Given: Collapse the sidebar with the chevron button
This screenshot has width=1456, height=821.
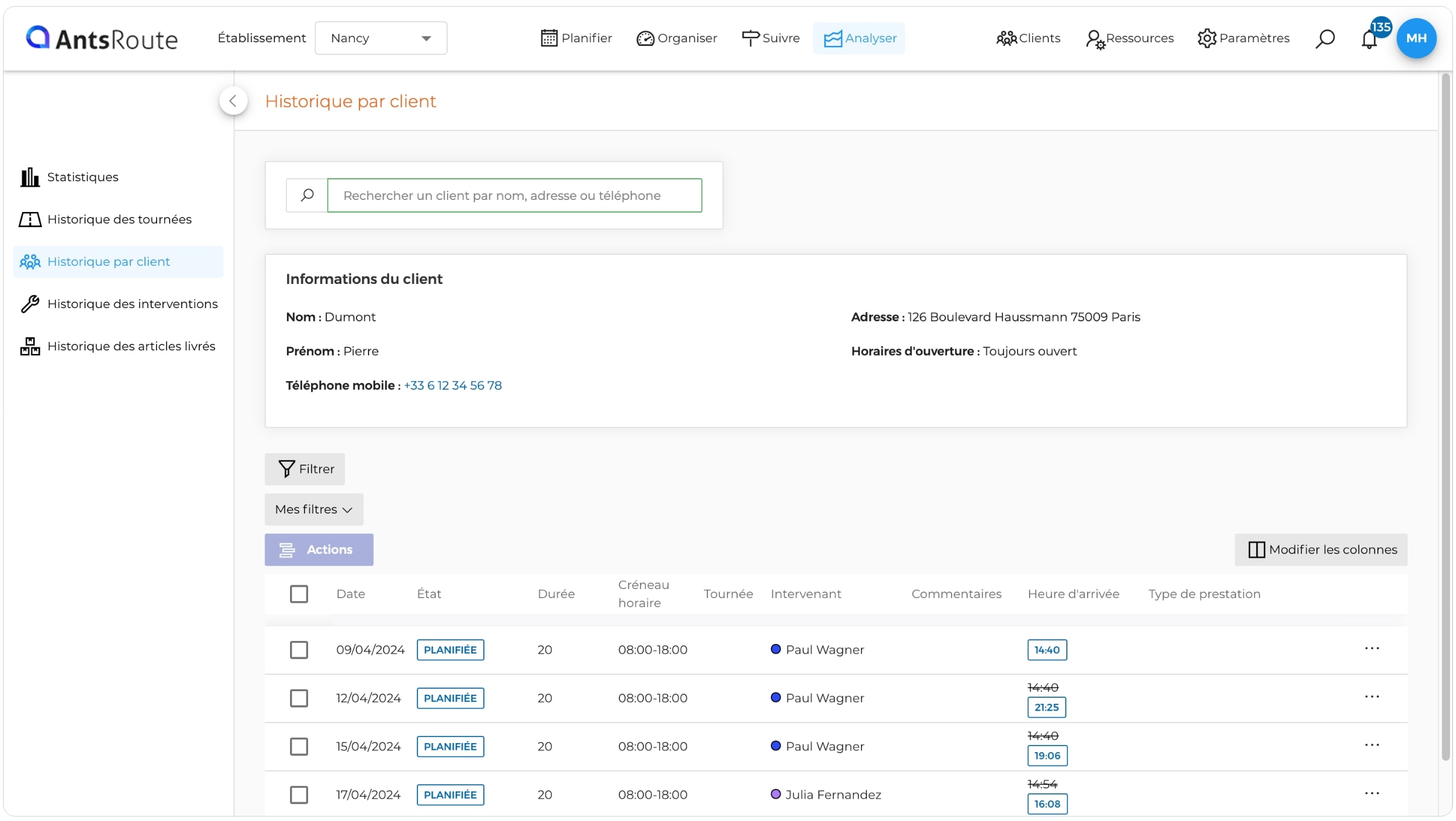Looking at the screenshot, I should pyautogui.click(x=233, y=101).
